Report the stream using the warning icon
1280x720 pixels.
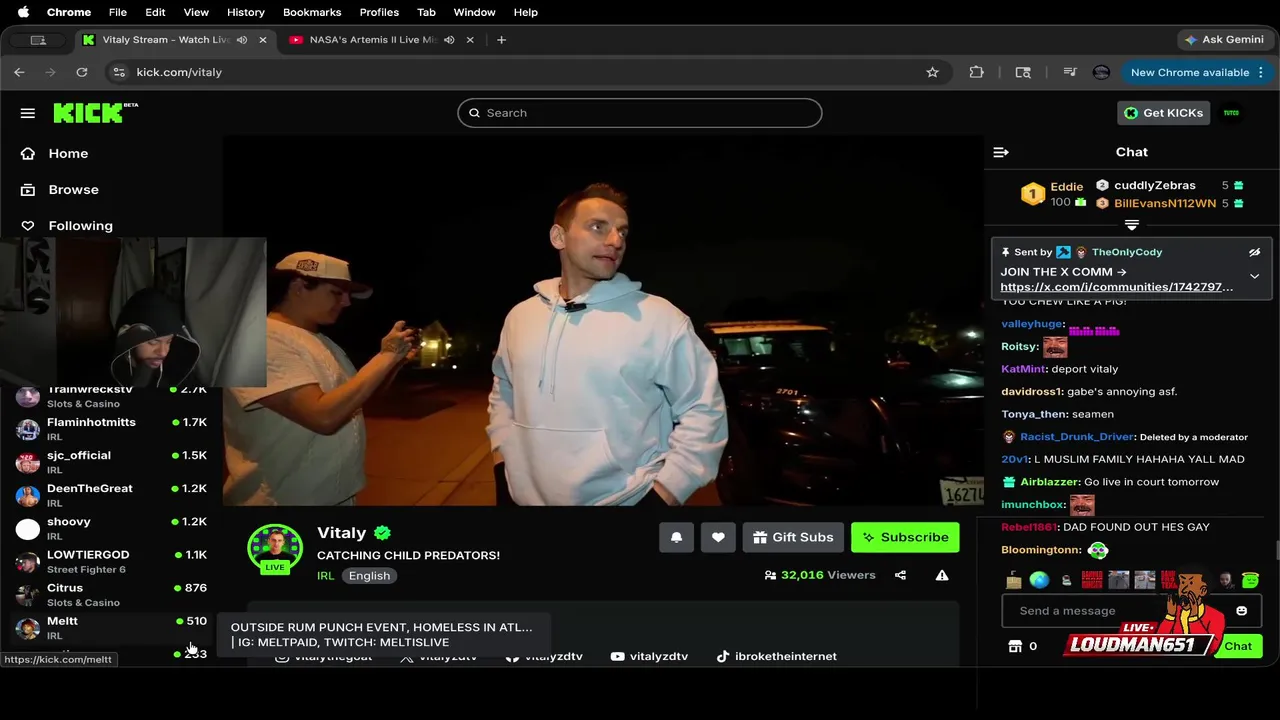point(942,575)
